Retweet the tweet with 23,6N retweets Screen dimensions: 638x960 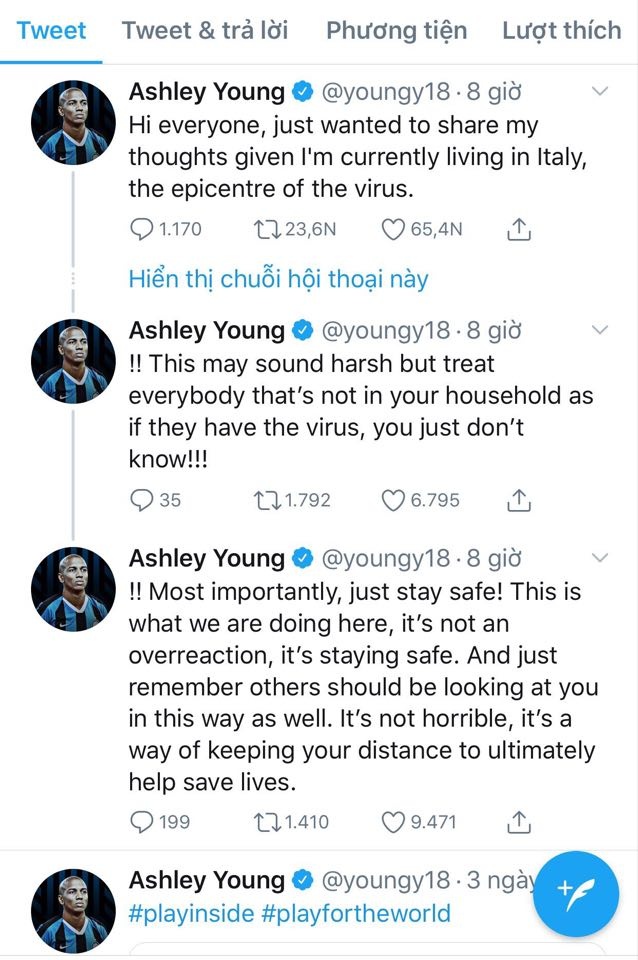pyautogui.click(x=268, y=228)
